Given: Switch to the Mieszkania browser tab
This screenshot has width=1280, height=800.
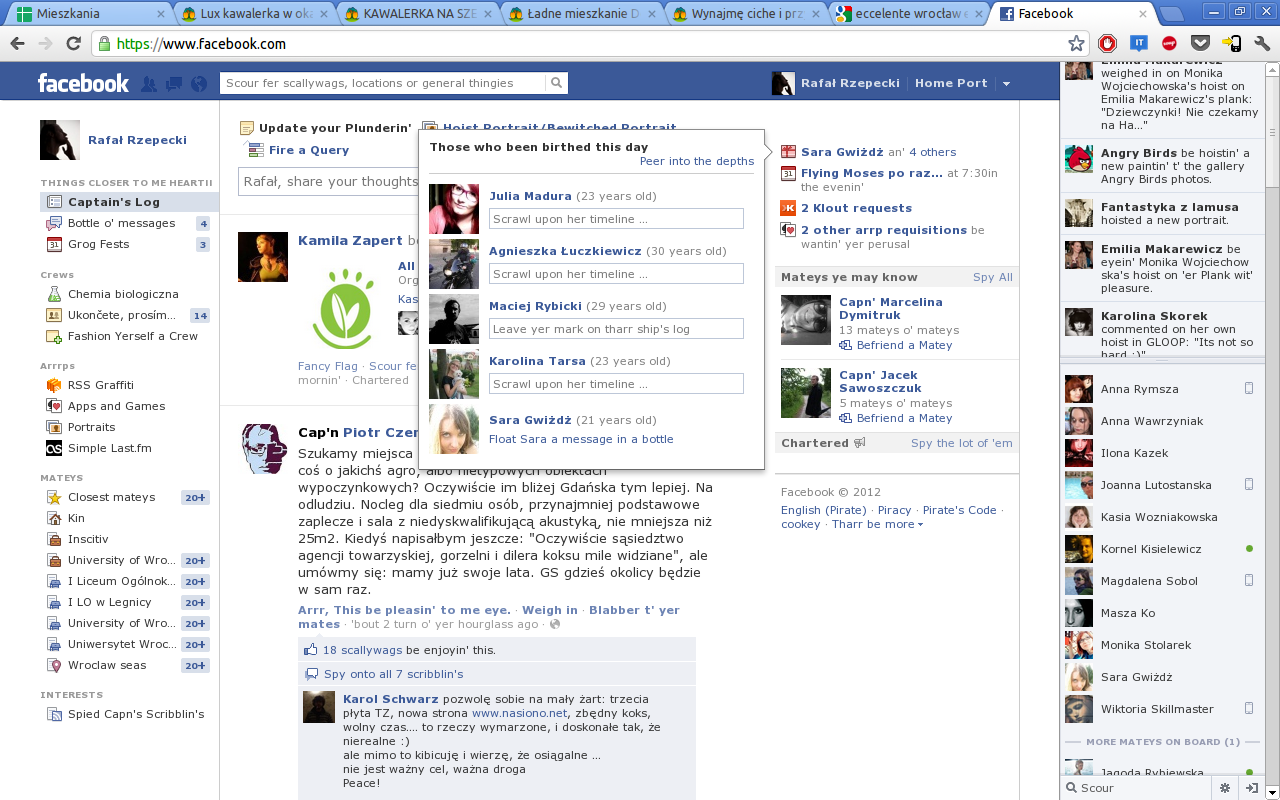Looking at the screenshot, I should 87,14.
